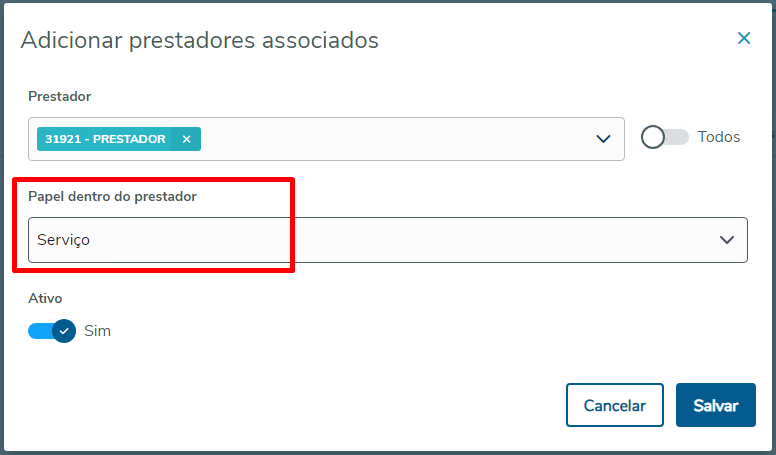
Task: Save with the Salvar button
Action: coord(715,405)
